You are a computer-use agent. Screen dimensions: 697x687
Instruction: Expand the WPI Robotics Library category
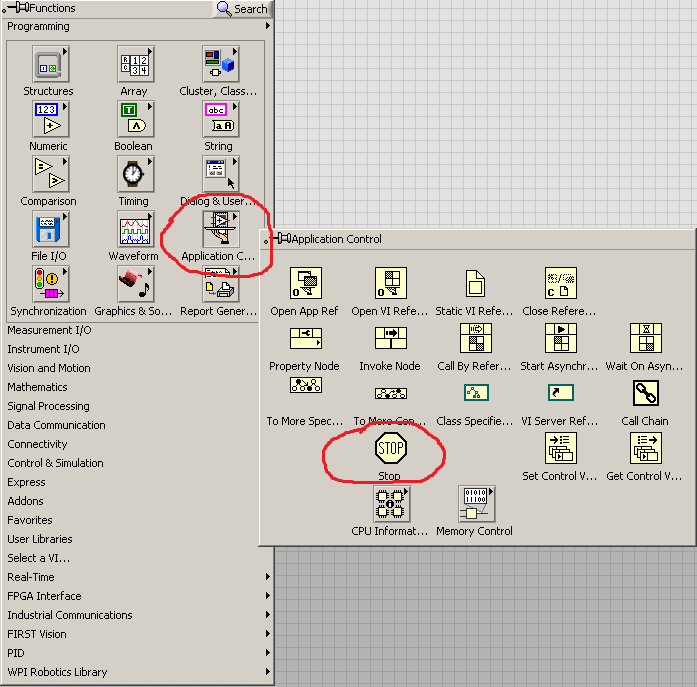(57, 672)
